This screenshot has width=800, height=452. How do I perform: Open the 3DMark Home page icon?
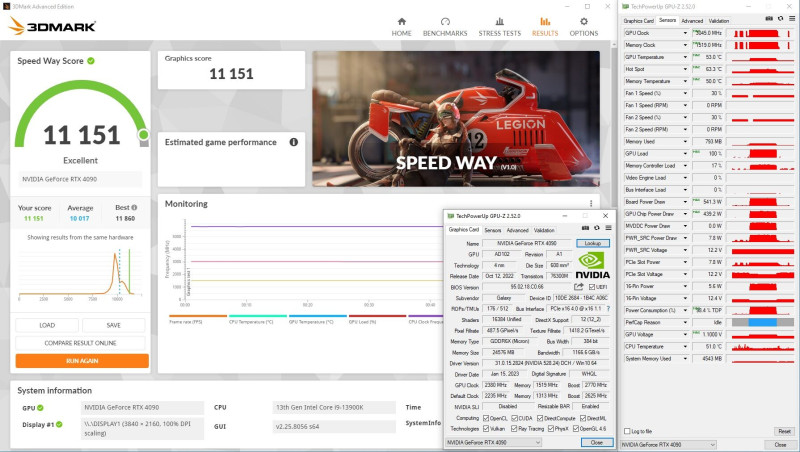(402, 21)
